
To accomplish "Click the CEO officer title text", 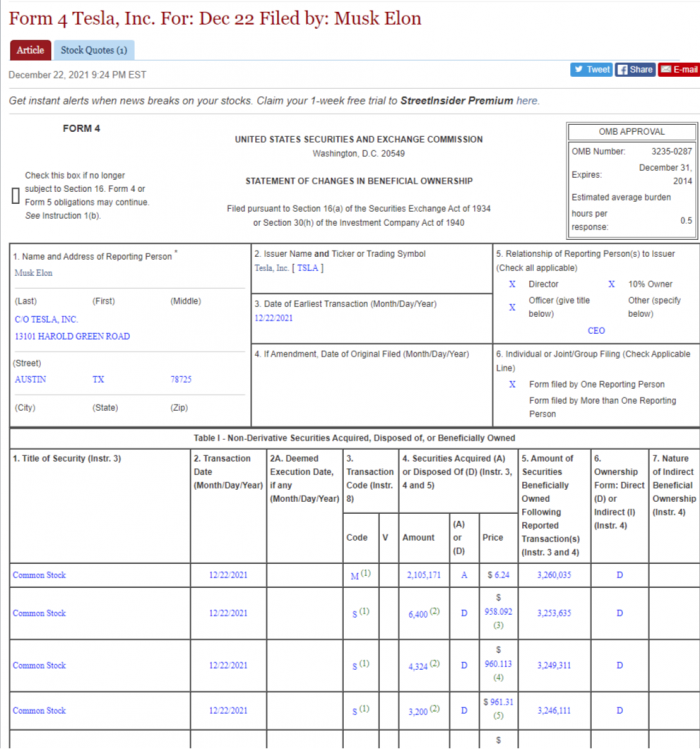I will pyautogui.click(x=596, y=330).
